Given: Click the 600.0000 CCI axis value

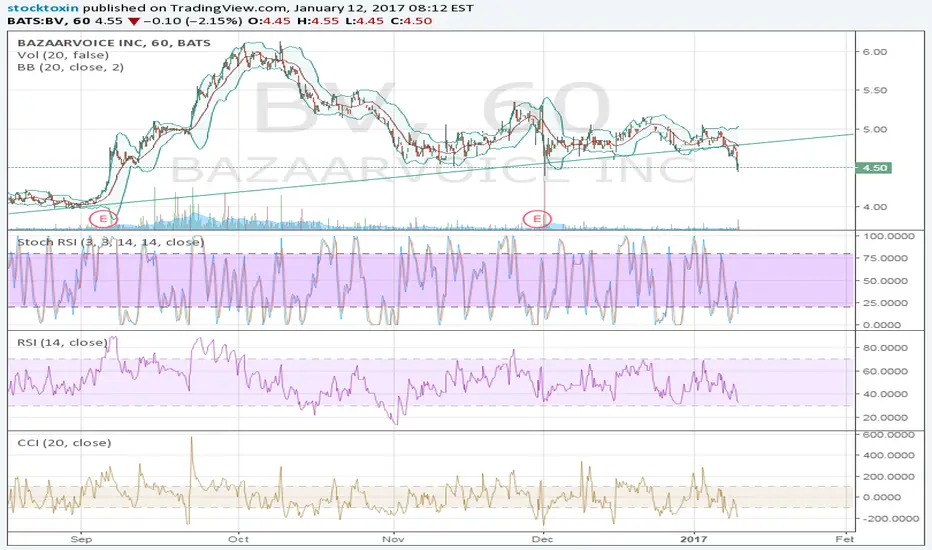Looking at the screenshot, I should (x=888, y=435).
